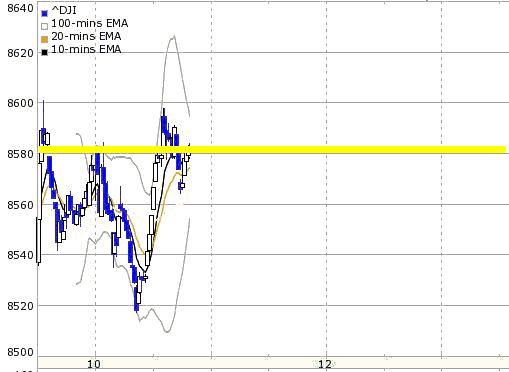Select the 20-mins EMA legend label
Screen dimensions: 509x372
pyautogui.click(x=86, y=36)
